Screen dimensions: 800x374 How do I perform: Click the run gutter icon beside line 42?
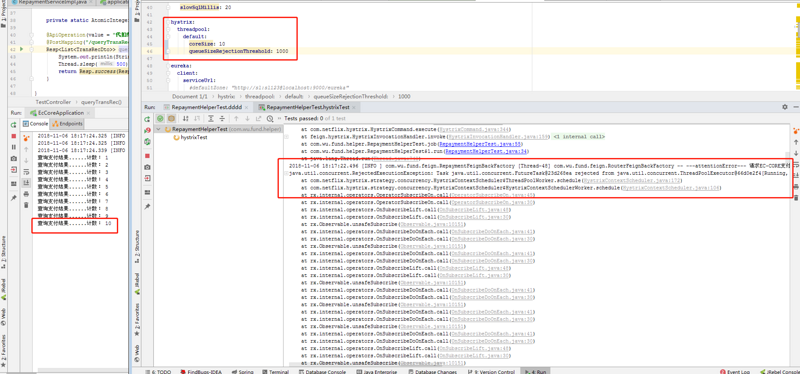[x=21, y=49]
